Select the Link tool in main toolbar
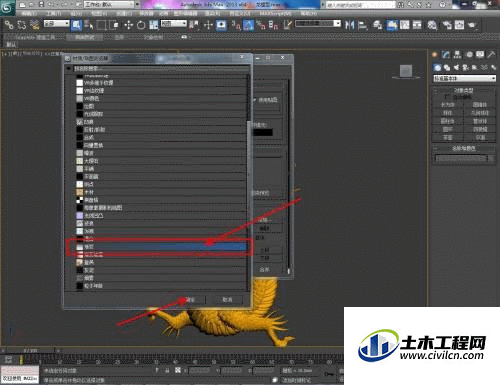 click(x=9, y=25)
